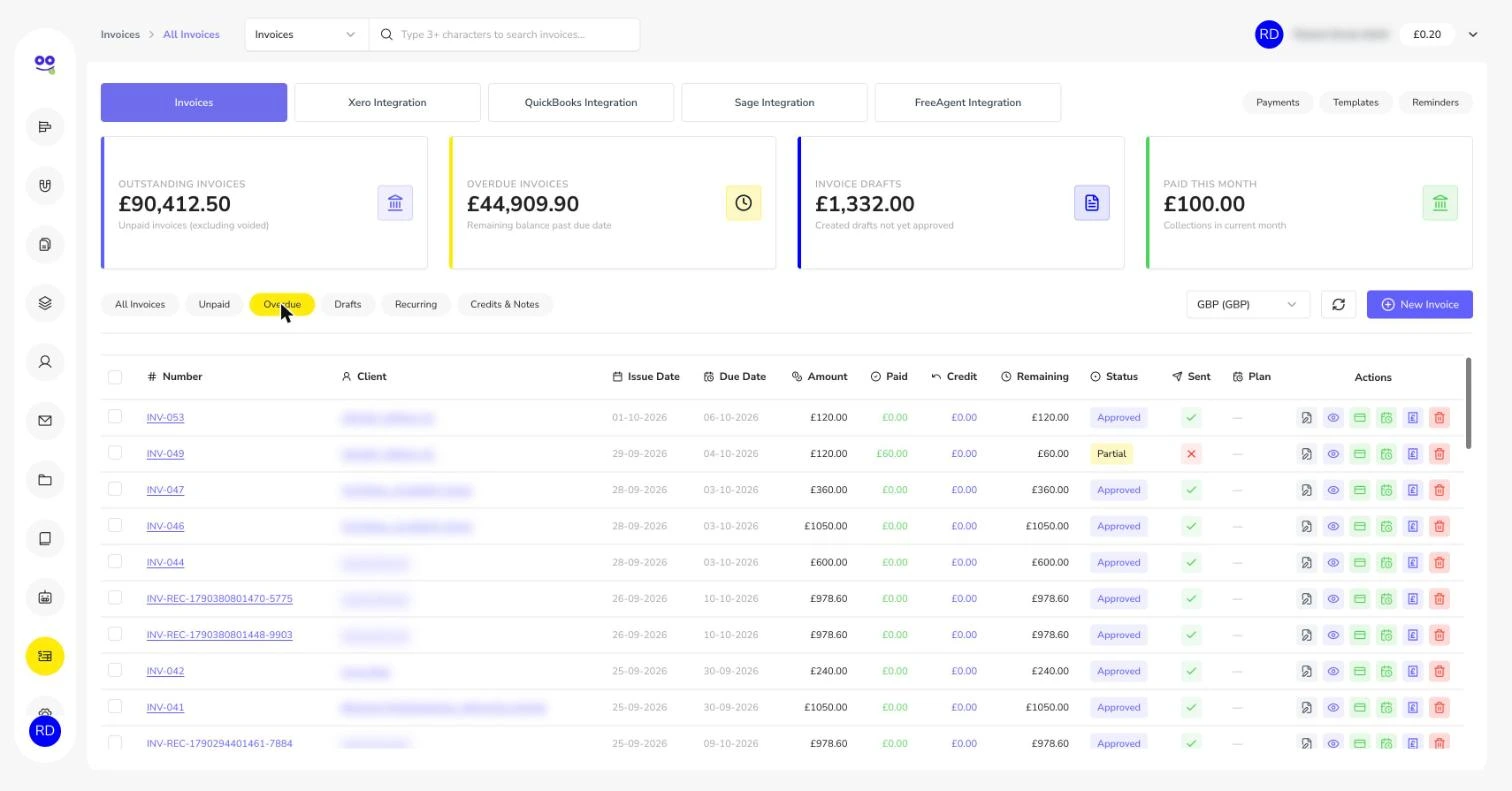Click the app logo at top of sidebar
1512x791 pixels.
[x=45, y=64]
